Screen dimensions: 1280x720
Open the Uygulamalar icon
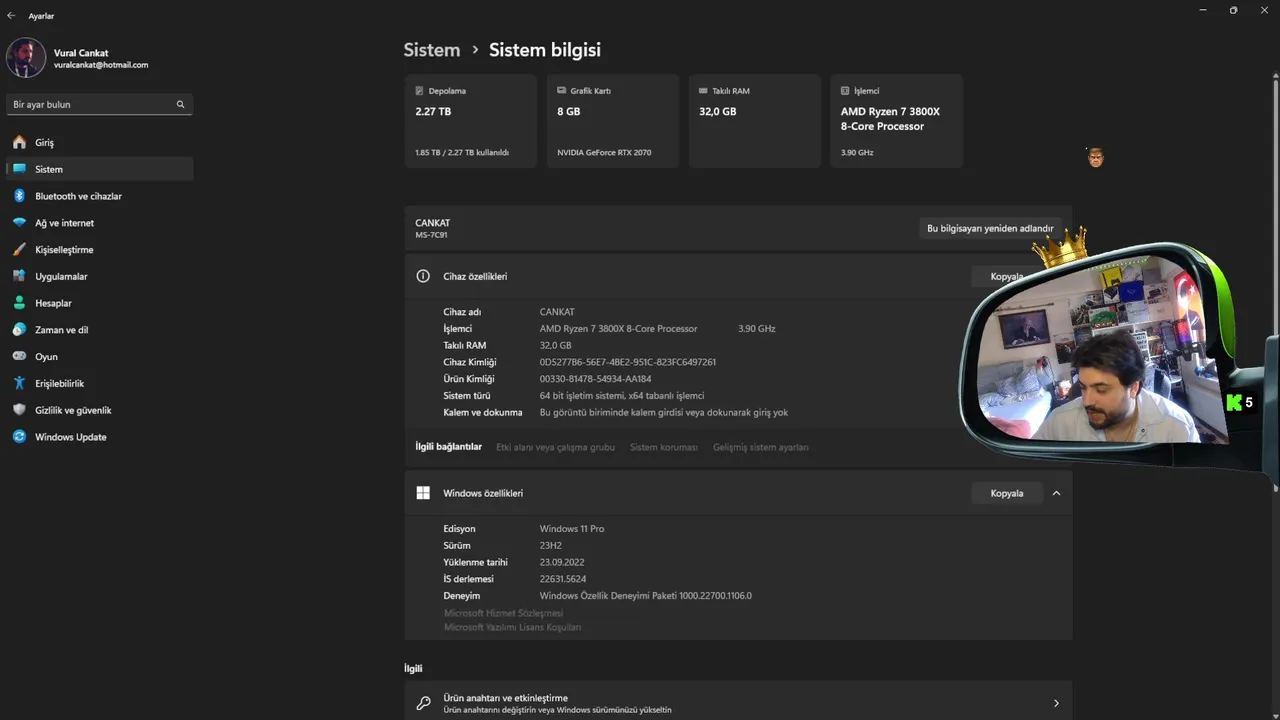(19, 276)
